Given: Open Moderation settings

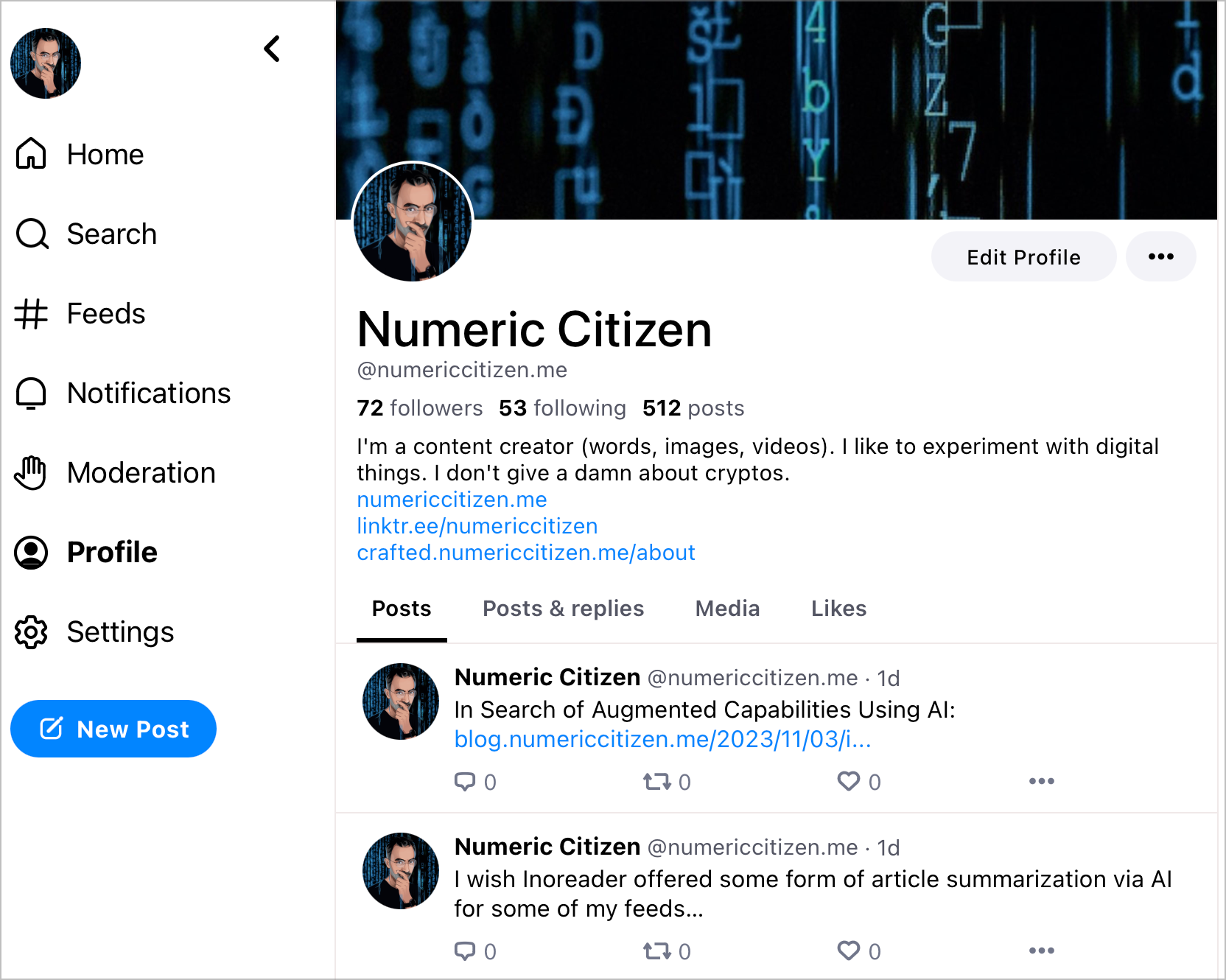Looking at the screenshot, I should tap(141, 472).
